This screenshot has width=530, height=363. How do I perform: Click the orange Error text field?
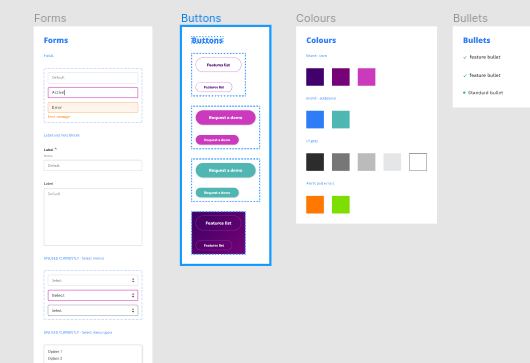coord(93,107)
